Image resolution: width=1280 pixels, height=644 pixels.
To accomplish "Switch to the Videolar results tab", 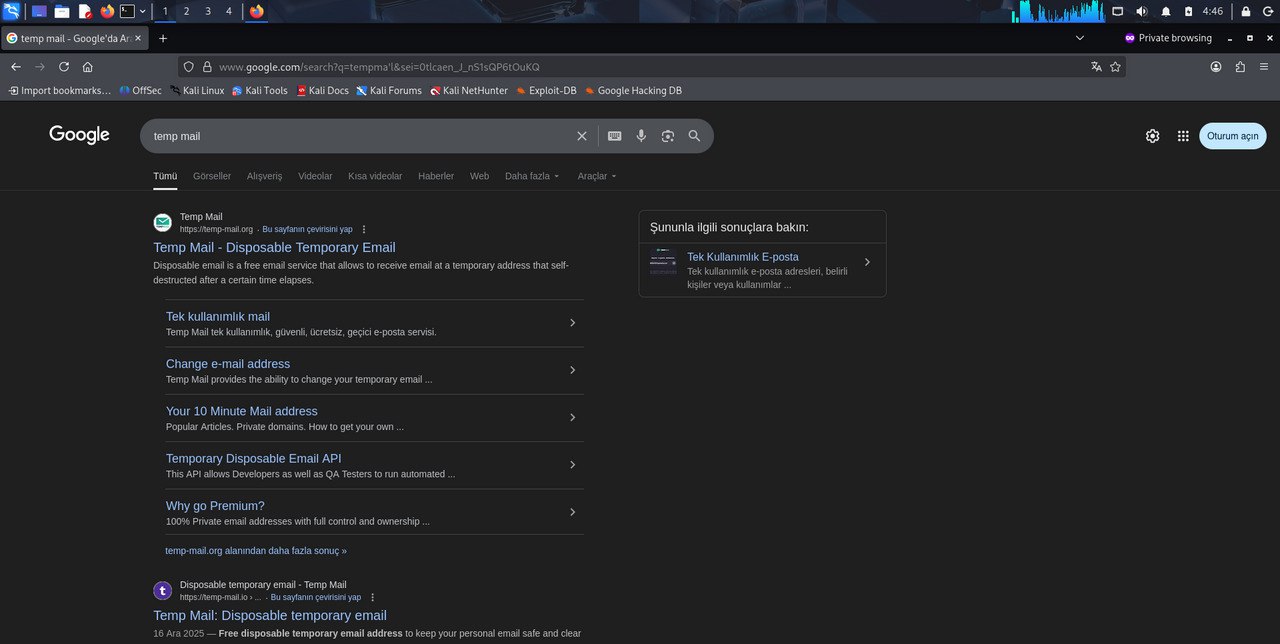I will [315, 176].
